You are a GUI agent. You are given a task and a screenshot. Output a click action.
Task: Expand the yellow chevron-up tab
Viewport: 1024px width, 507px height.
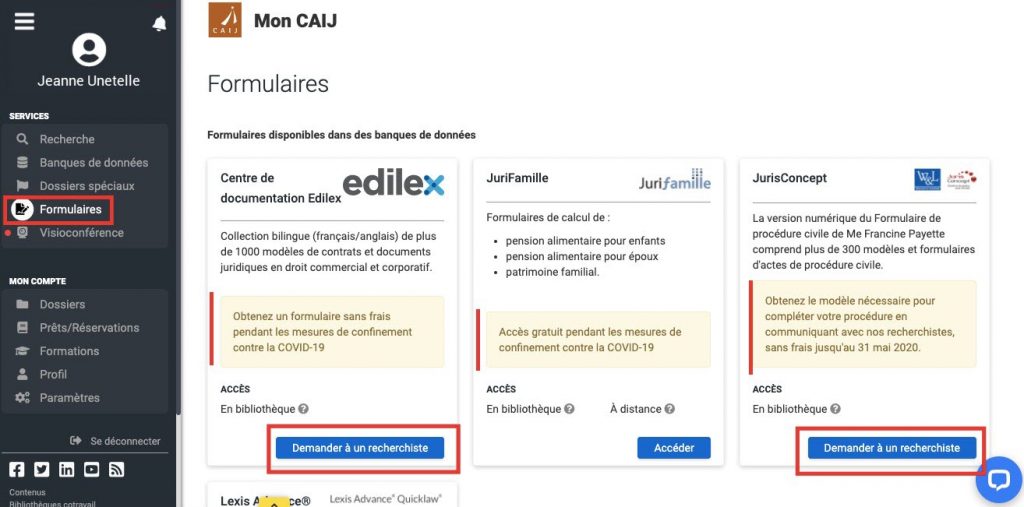click(274, 503)
